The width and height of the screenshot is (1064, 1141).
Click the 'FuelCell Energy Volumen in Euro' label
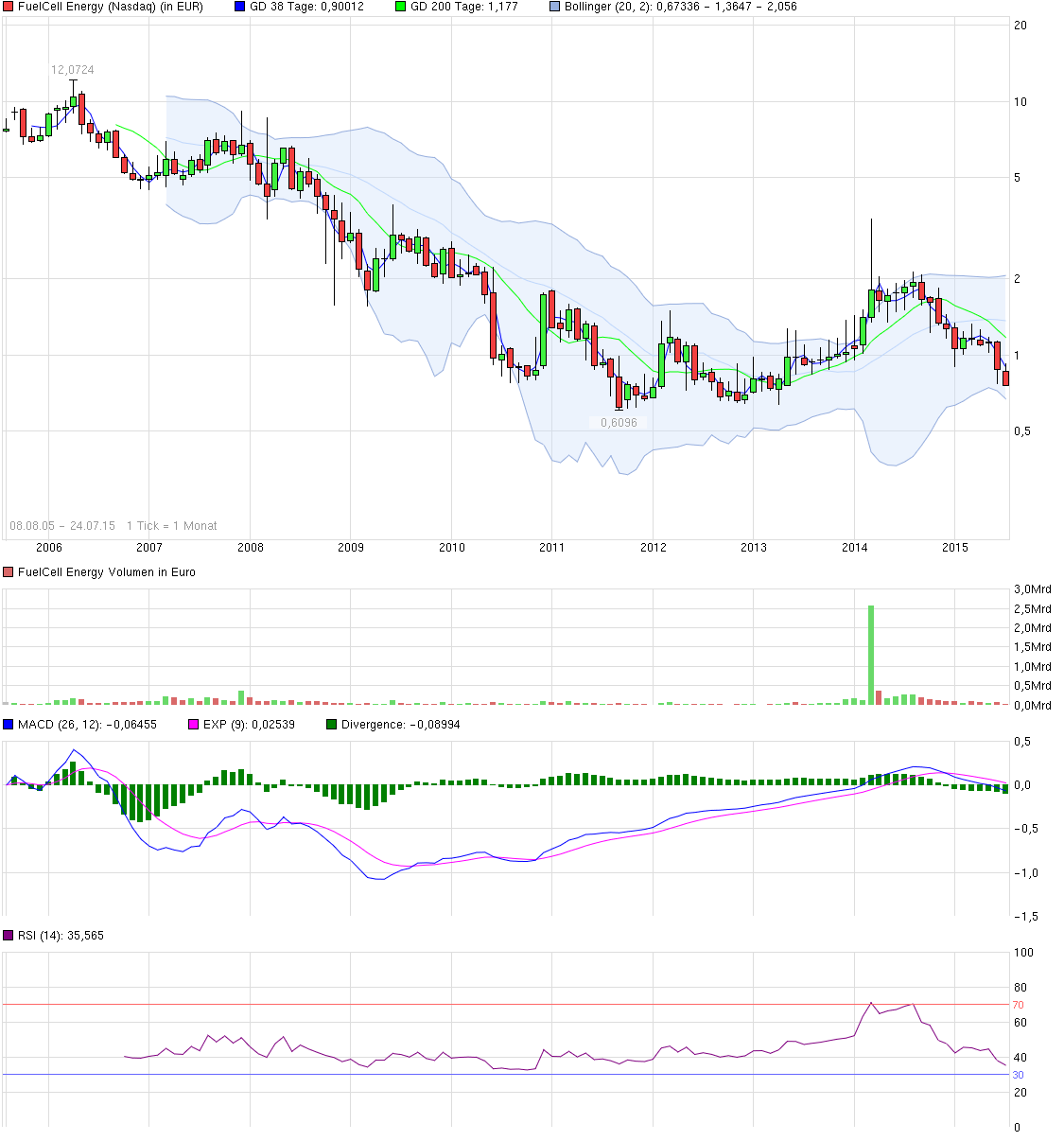click(x=107, y=572)
